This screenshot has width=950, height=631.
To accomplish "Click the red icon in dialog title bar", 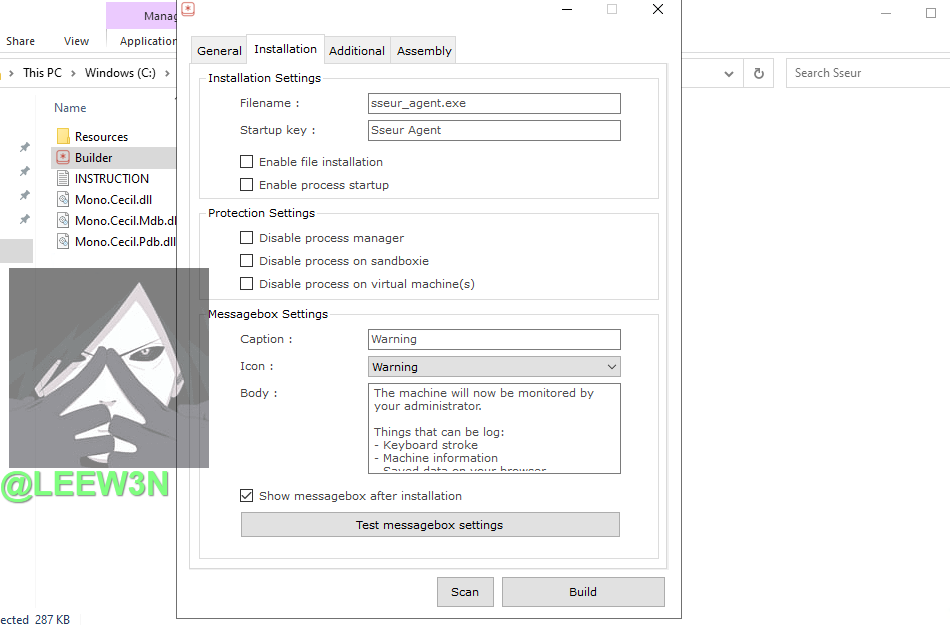I will [188, 9].
